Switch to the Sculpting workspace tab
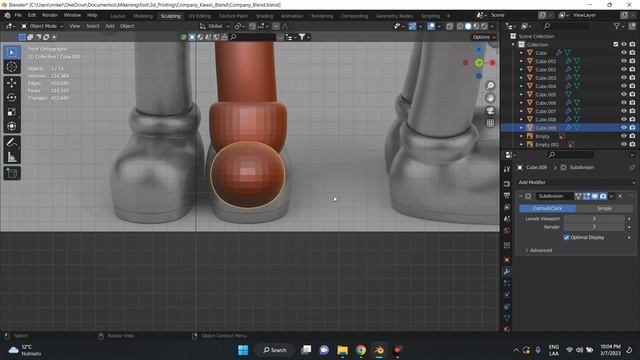This screenshot has width=640, height=360. pos(170,16)
